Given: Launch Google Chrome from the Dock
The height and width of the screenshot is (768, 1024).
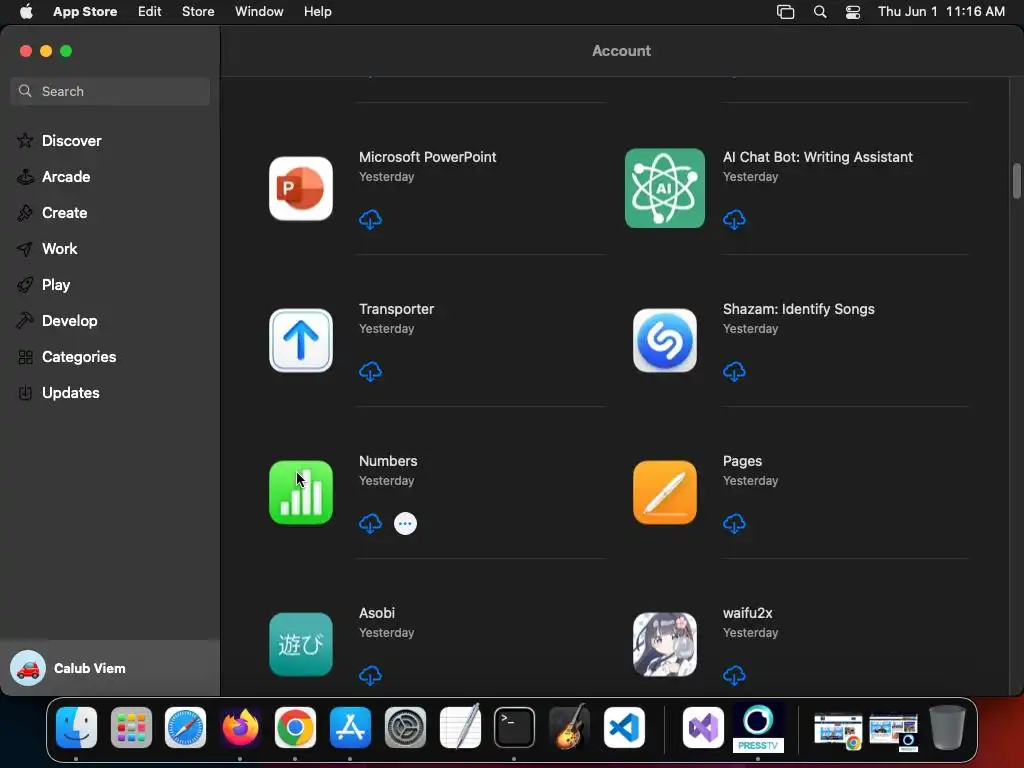Looking at the screenshot, I should 295,728.
